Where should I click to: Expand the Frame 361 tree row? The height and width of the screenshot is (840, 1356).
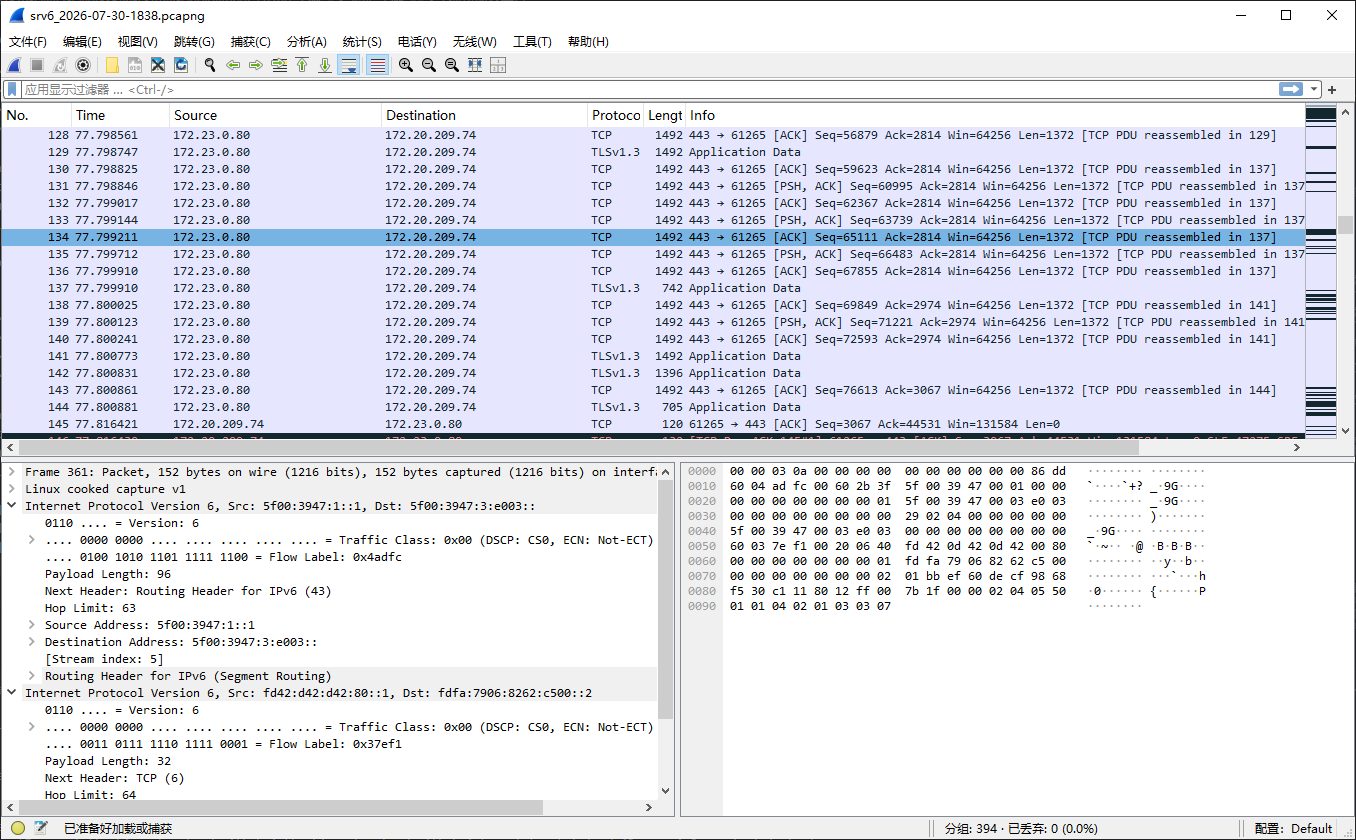[12, 471]
